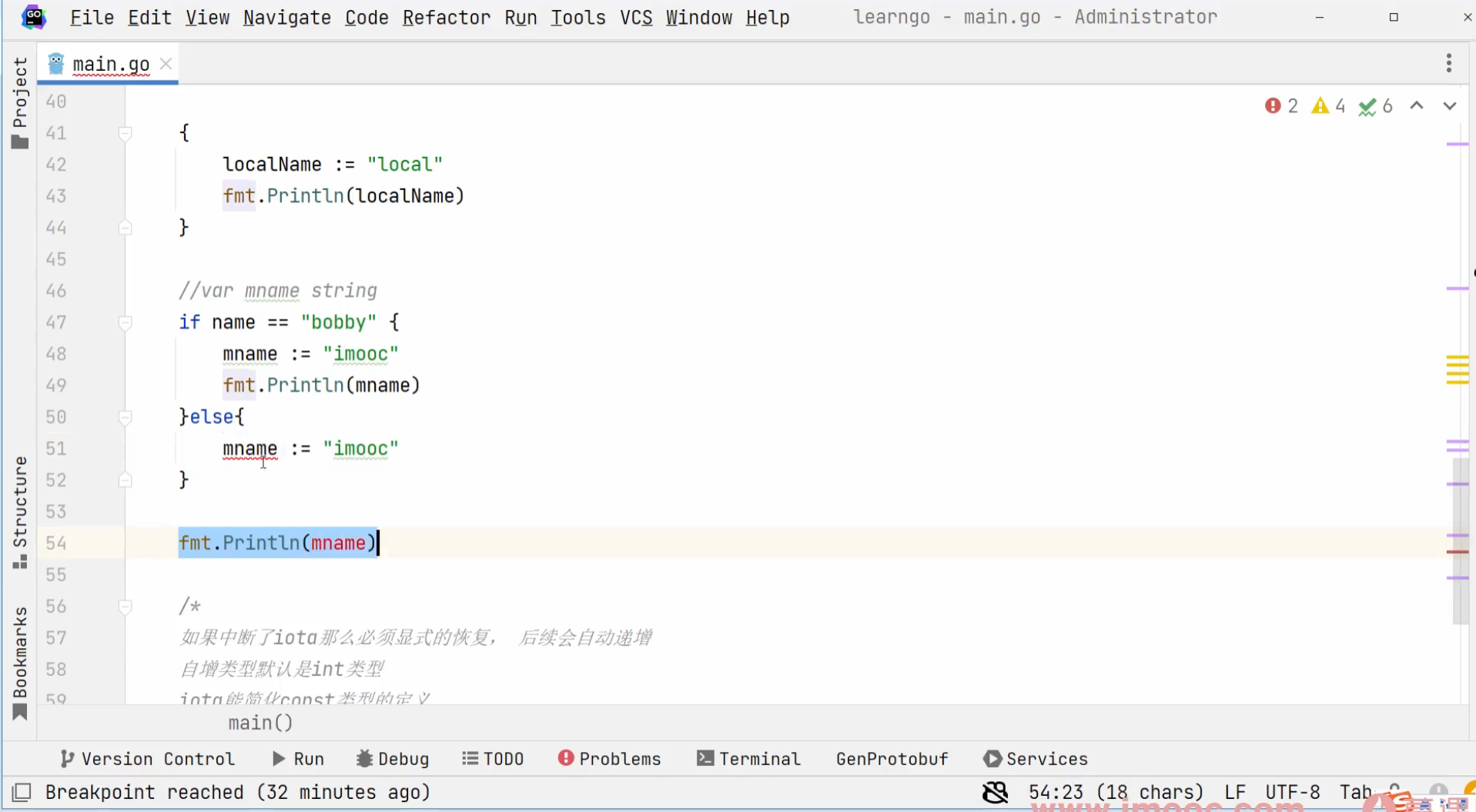Open the Bookmarks tool window
The height and width of the screenshot is (812, 1476).
(20, 663)
